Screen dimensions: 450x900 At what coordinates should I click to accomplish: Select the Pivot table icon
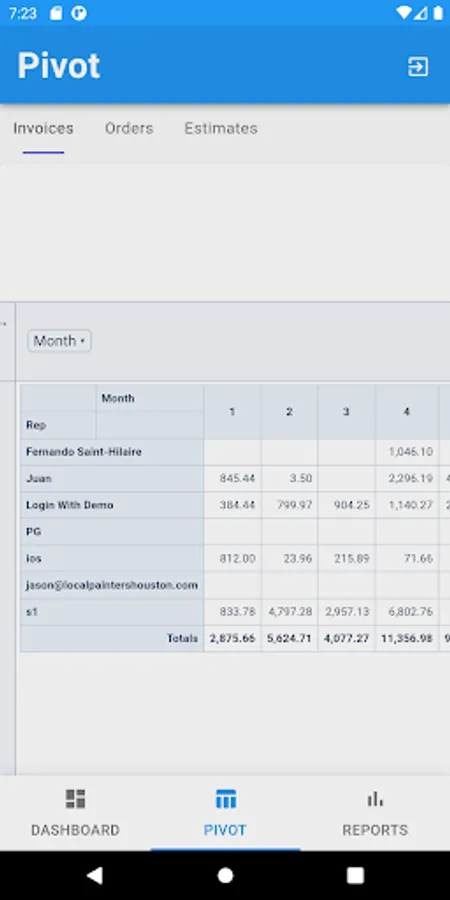tap(226, 798)
